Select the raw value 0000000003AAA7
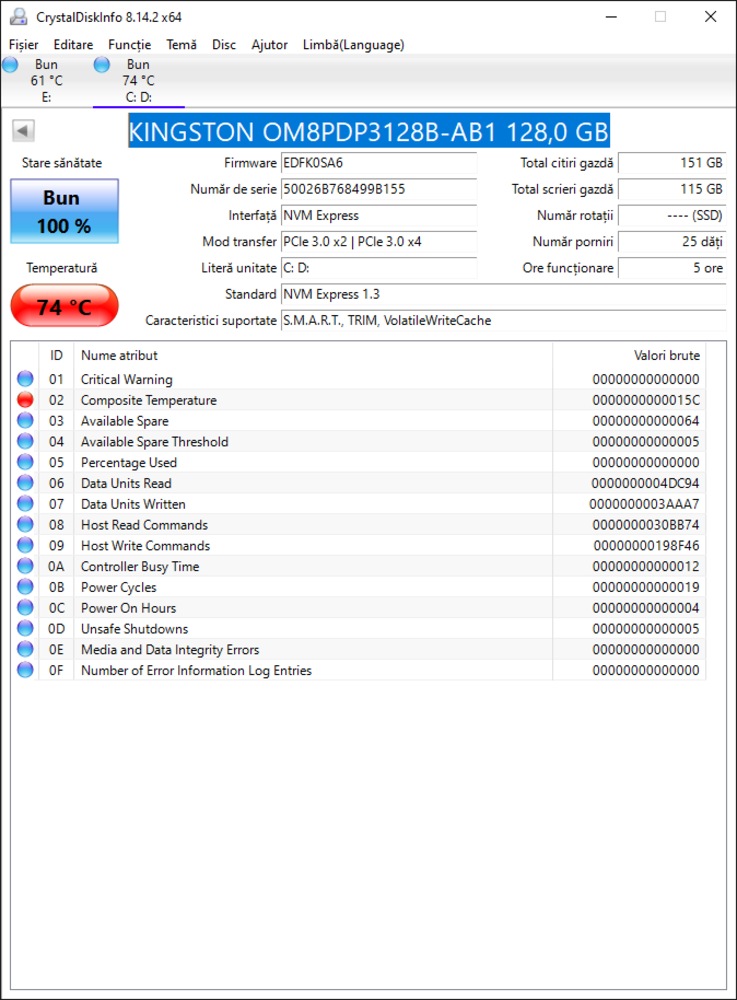 (x=644, y=504)
